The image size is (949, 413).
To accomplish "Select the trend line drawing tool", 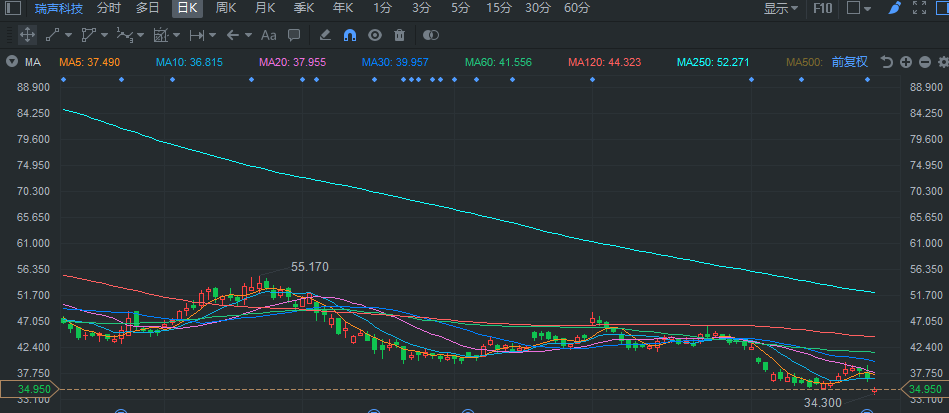I will click(52, 35).
